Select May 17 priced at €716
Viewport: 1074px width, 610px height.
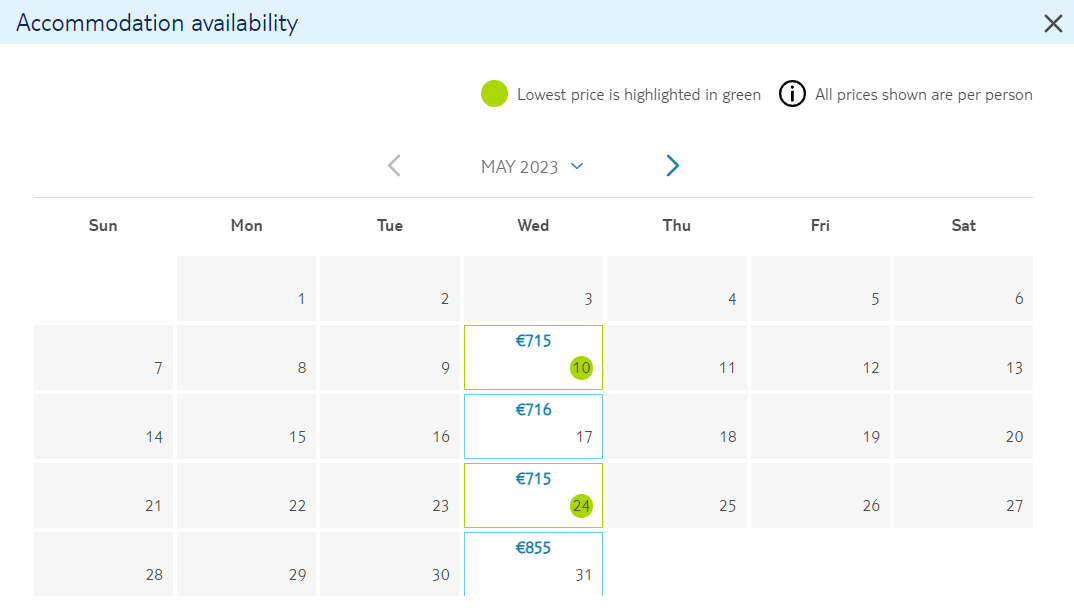tap(533, 427)
